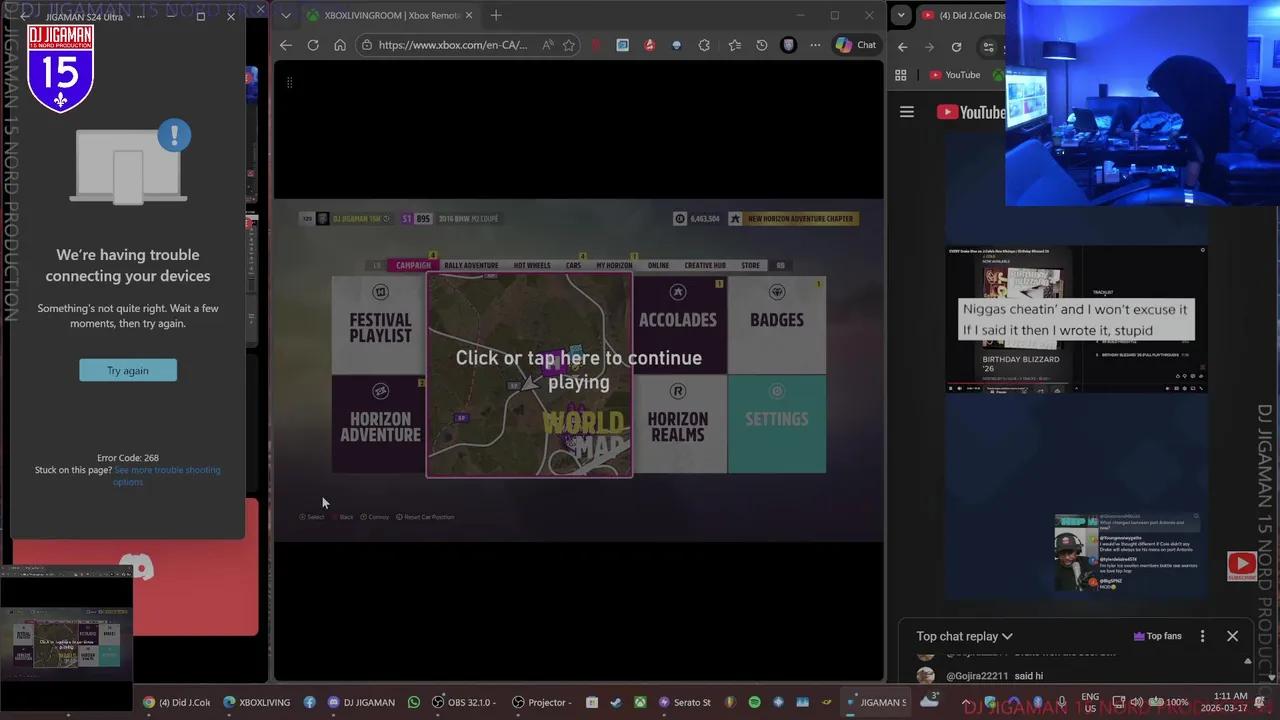Open the YouTube hamburger guide menu

tap(907, 112)
